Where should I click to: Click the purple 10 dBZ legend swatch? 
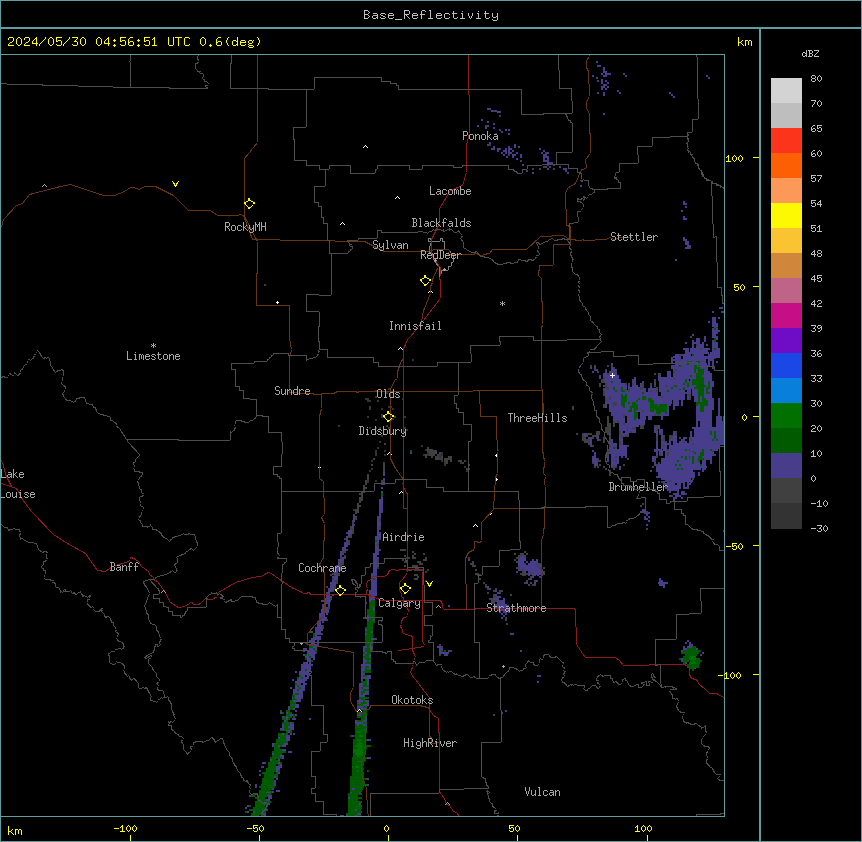(x=786, y=466)
